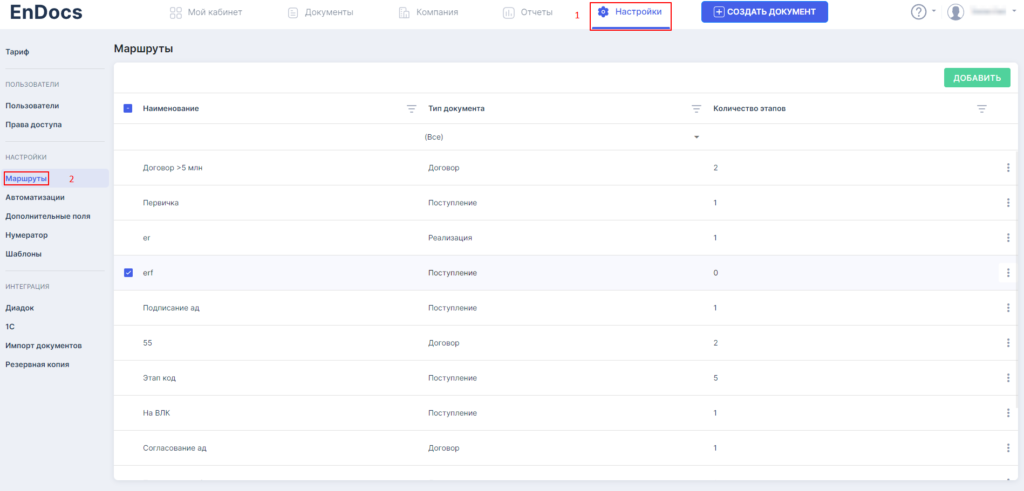
Task: Select Маршруты in the sidebar
Action: point(26,178)
